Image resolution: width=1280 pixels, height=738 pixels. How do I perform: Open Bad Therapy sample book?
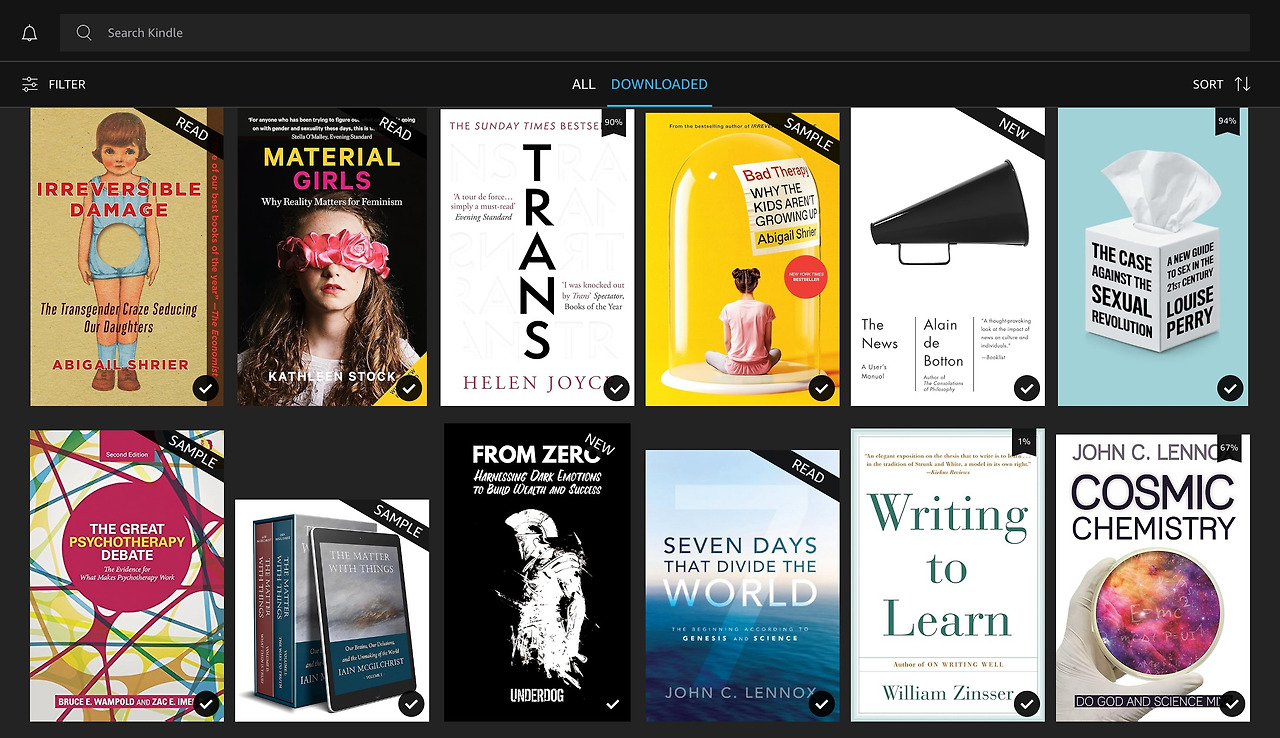pos(742,259)
